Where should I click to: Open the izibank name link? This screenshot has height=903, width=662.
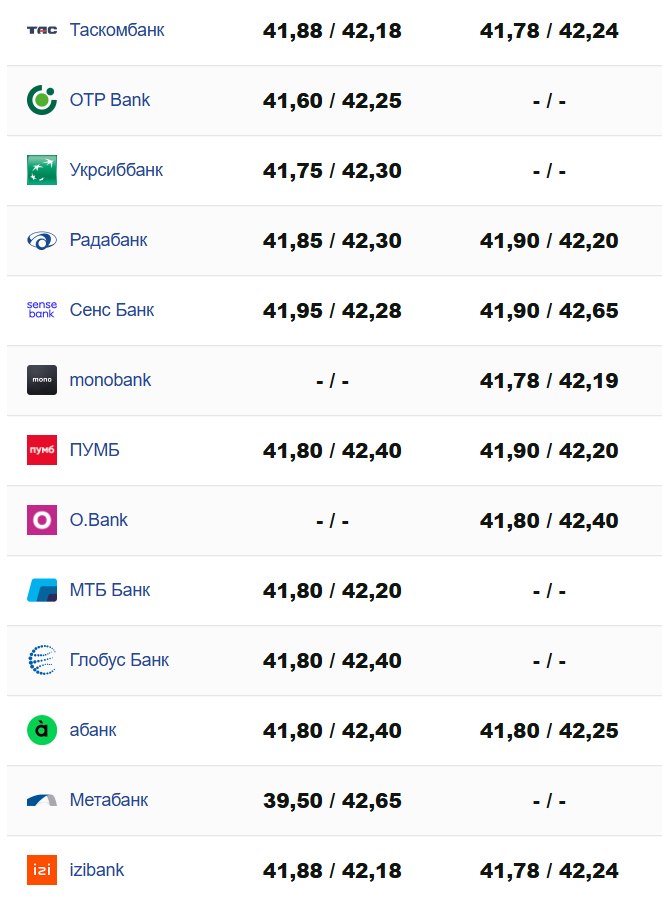(x=97, y=870)
